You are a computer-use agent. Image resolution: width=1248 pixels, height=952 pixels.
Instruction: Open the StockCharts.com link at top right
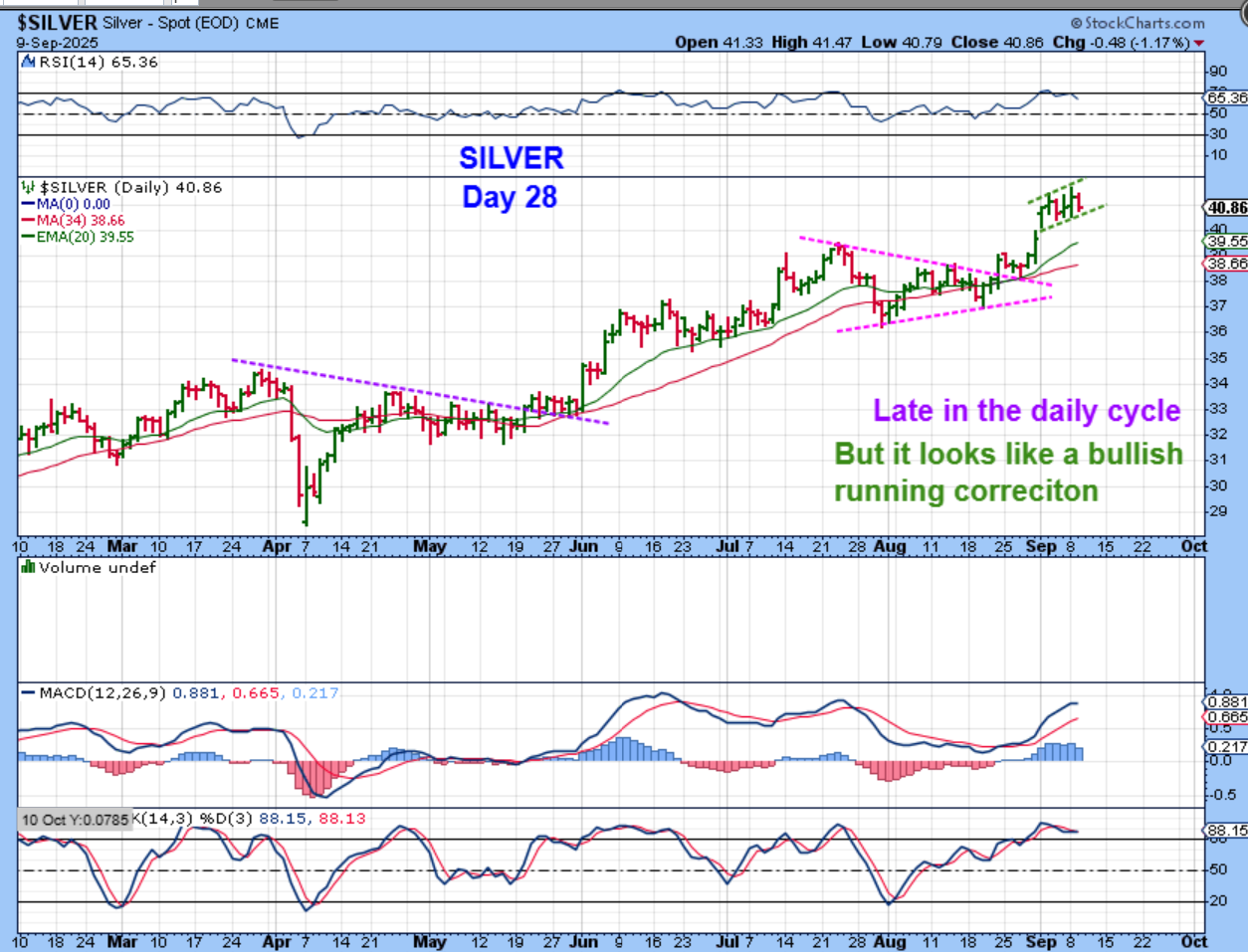(x=1138, y=23)
